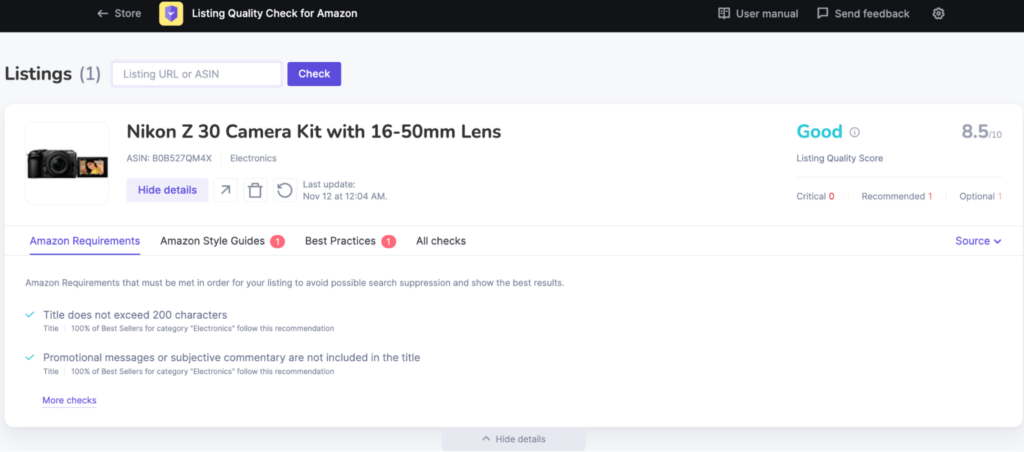The height and width of the screenshot is (452, 1024).
Task: Click the 'Promotional messages or subjective commentary' check
Action: [231, 357]
